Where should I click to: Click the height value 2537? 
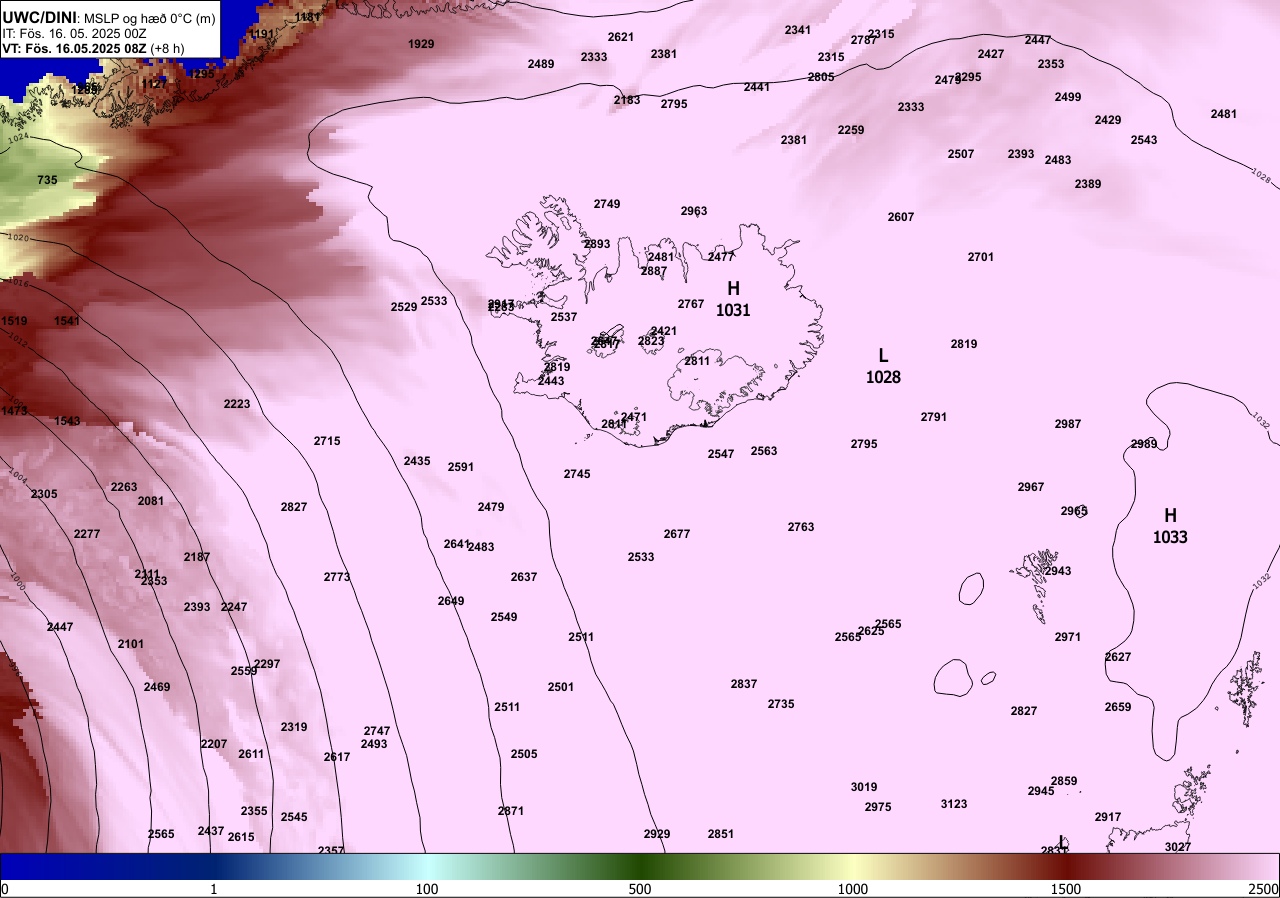coord(564,317)
